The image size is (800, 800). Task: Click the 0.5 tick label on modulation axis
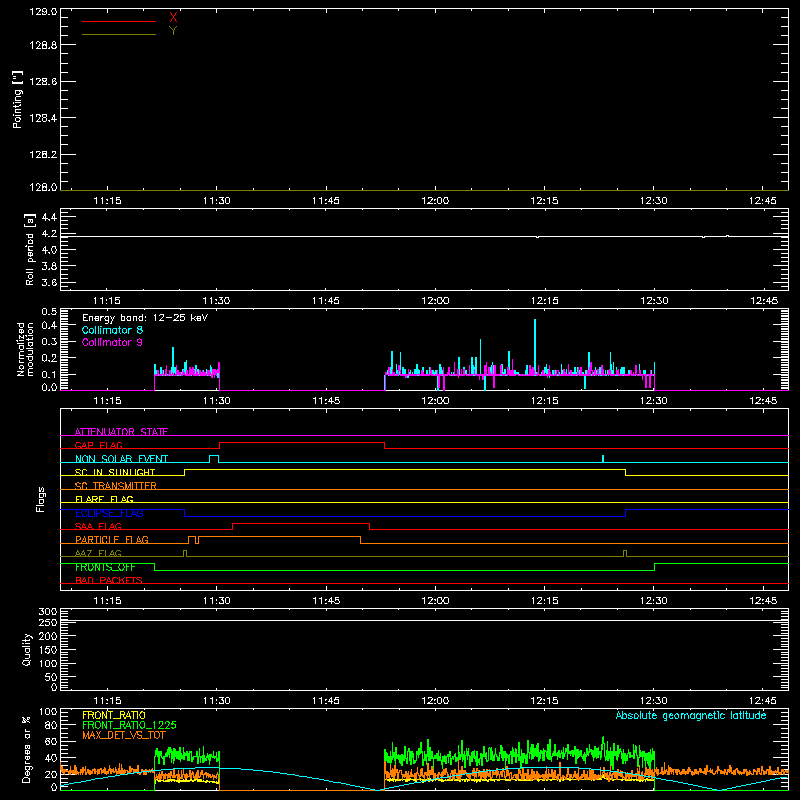click(x=49, y=311)
